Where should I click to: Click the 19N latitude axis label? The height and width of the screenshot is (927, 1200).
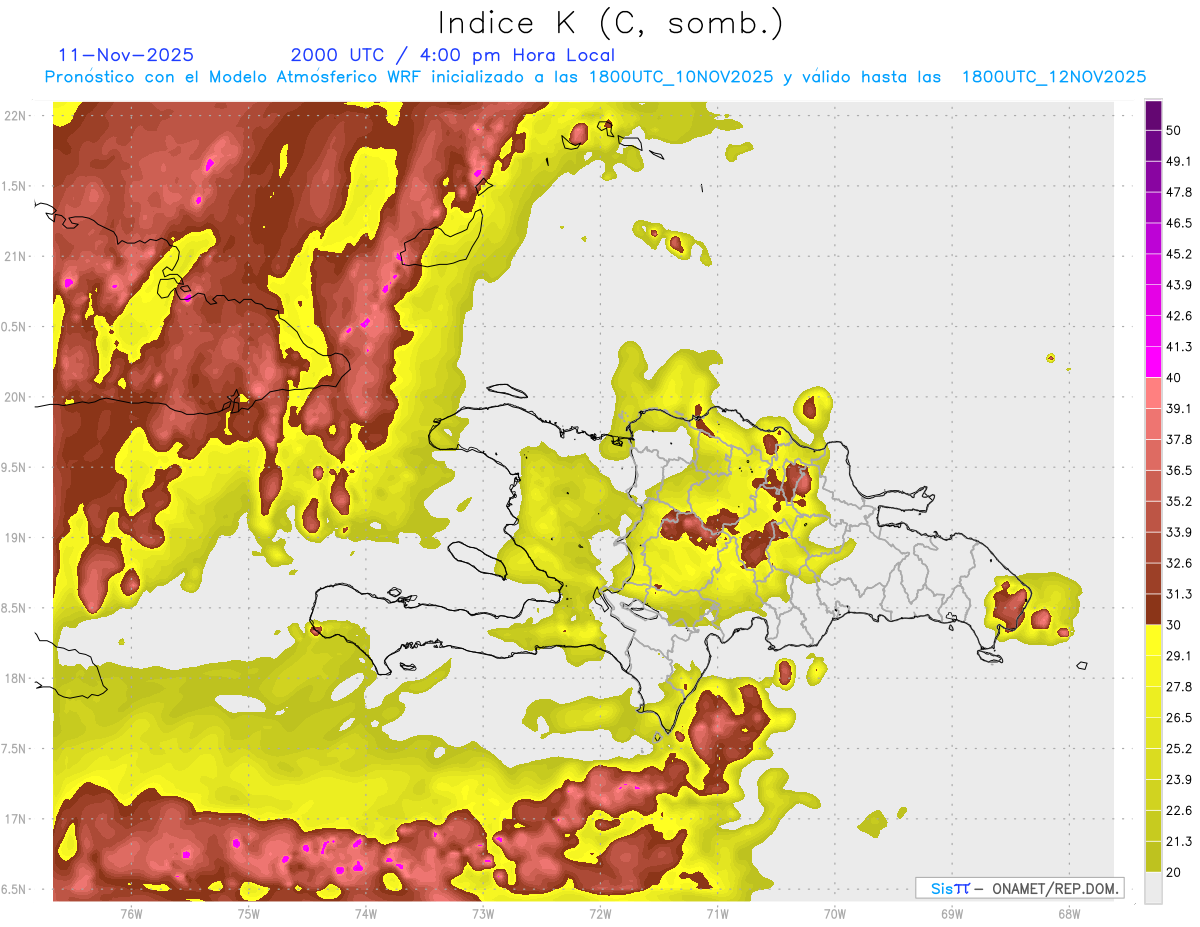pos(16,538)
